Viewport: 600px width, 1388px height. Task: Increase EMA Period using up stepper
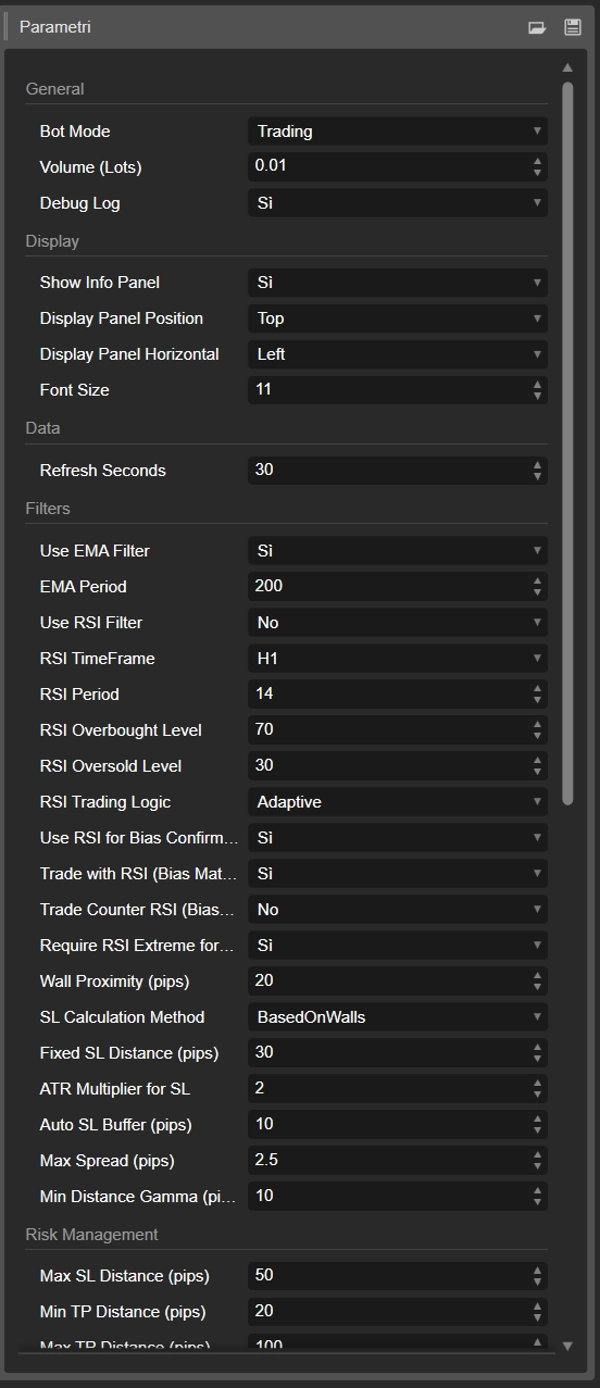pos(538,581)
